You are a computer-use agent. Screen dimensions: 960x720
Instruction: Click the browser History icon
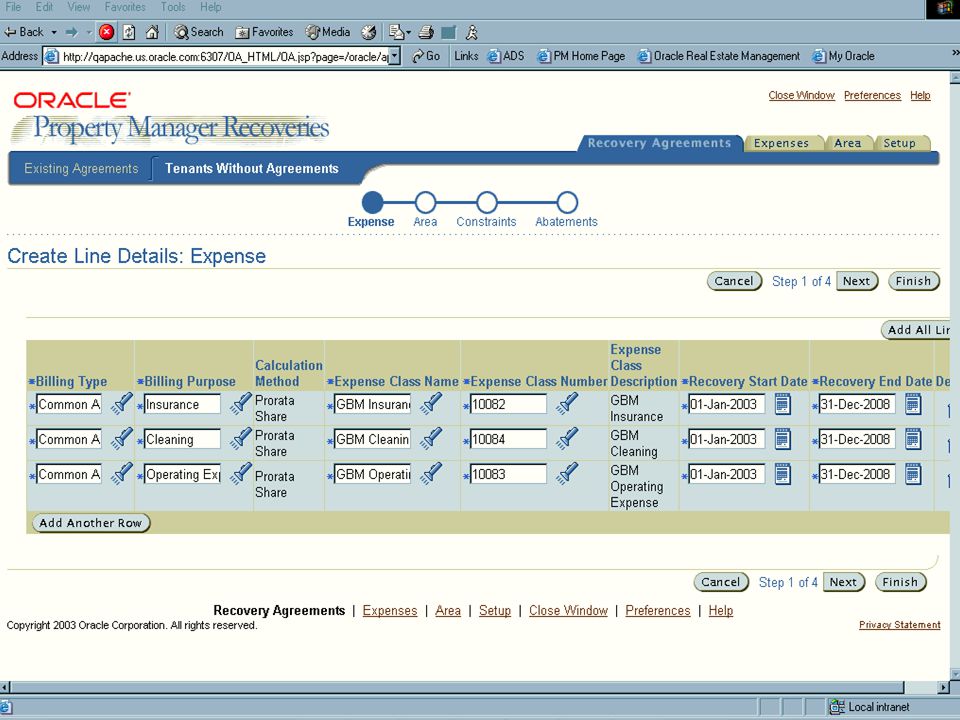point(369,32)
